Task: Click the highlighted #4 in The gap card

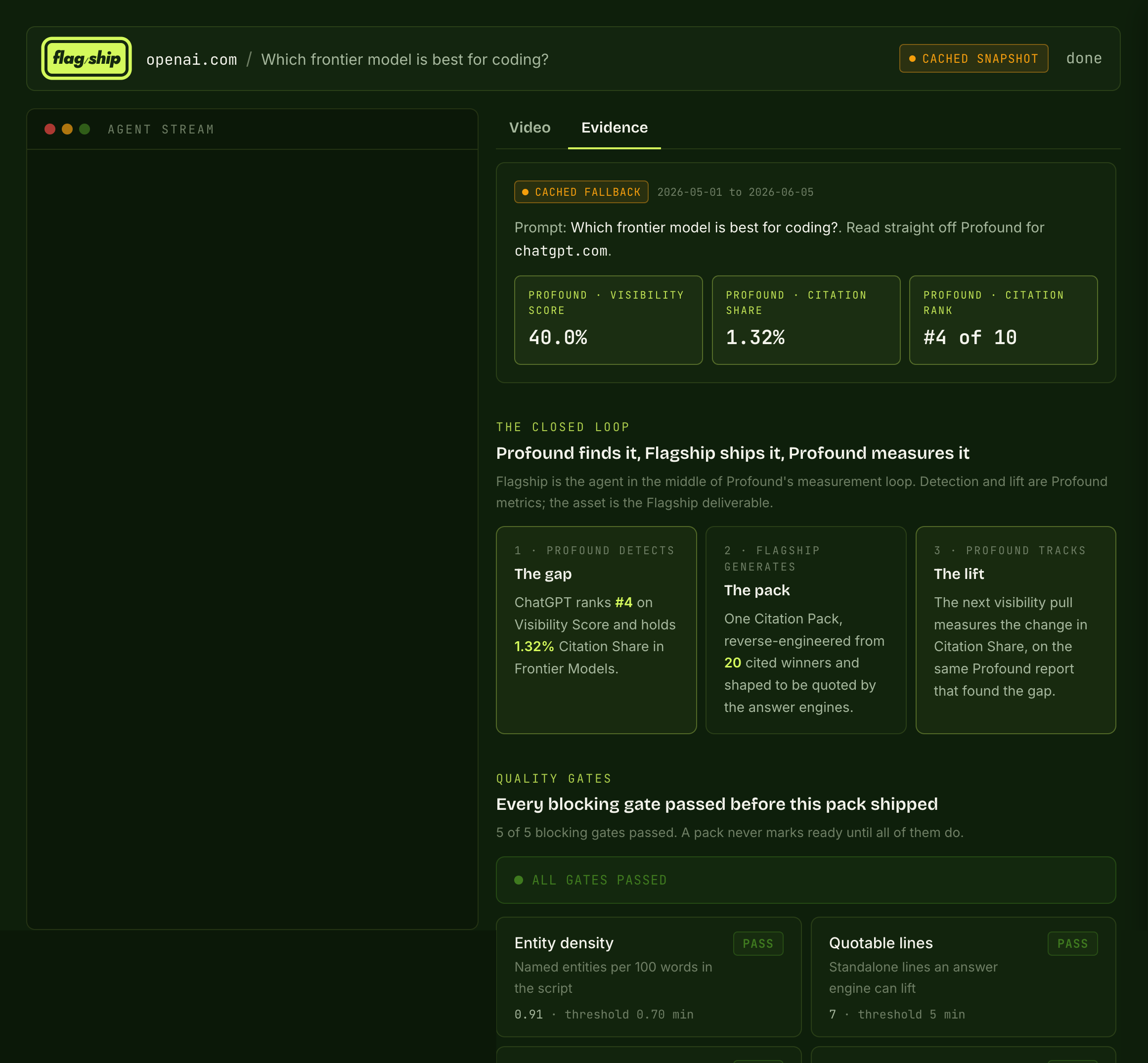Action: click(x=623, y=602)
